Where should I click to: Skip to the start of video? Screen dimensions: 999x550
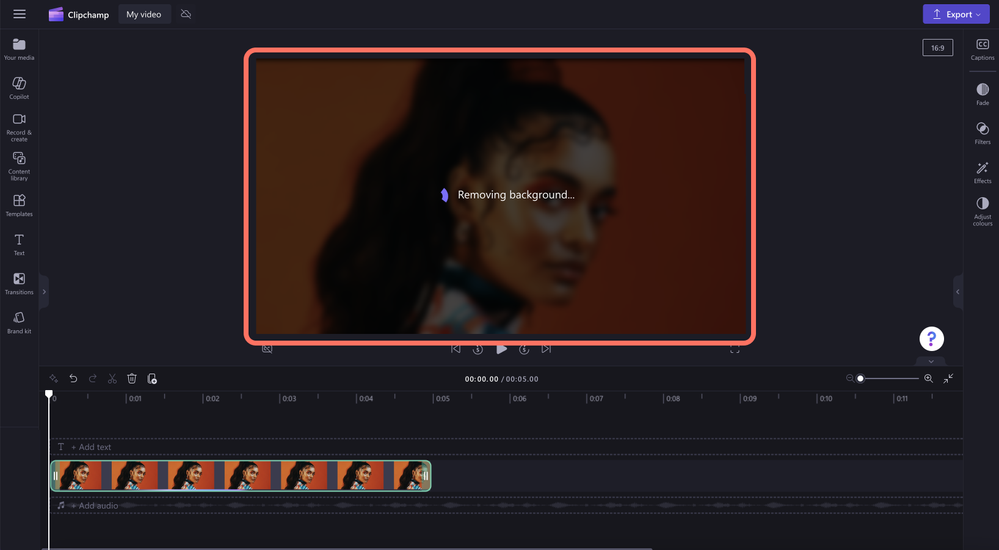[x=456, y=349]
